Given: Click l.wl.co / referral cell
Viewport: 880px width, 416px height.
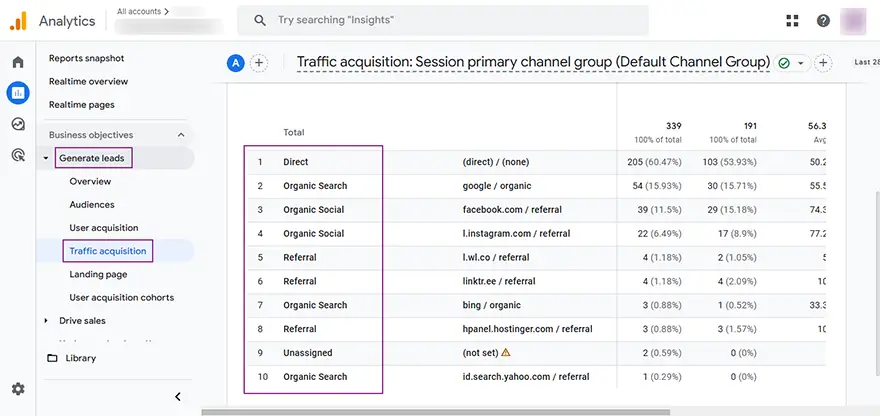Looking at the screenshot, I should pyautogui.click(x=496, y=257).
